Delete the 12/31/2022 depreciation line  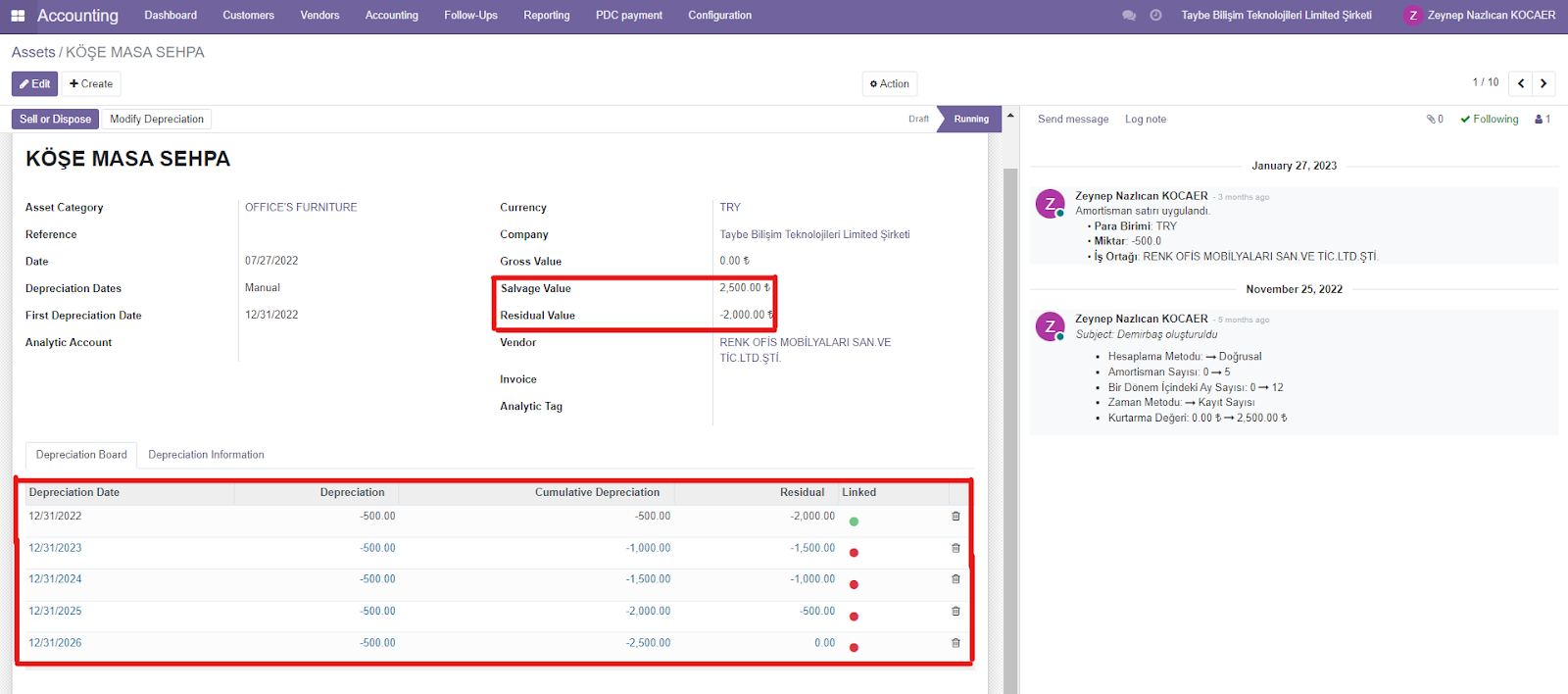955,517
